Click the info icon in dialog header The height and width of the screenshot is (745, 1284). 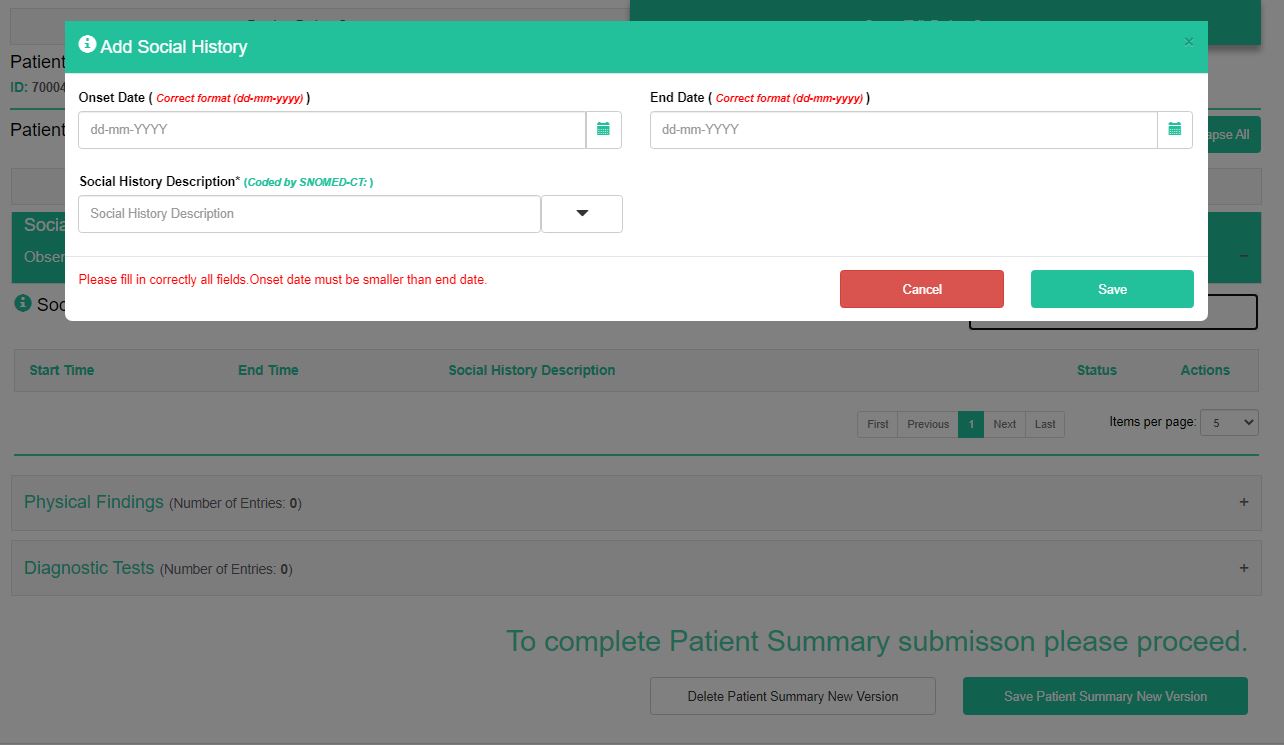tap(87, 45)
